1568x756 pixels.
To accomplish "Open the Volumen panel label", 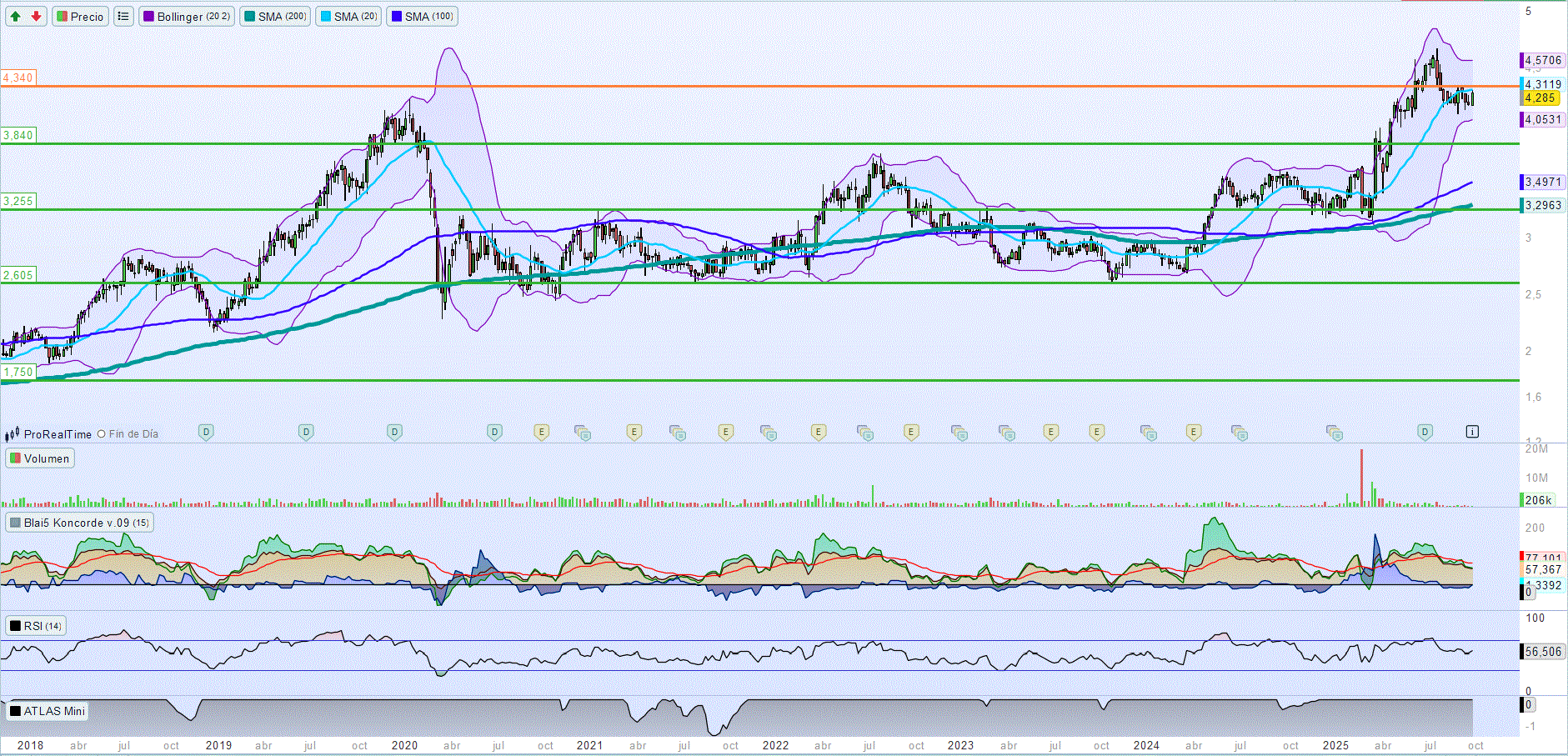I will (x=40, y=458).
